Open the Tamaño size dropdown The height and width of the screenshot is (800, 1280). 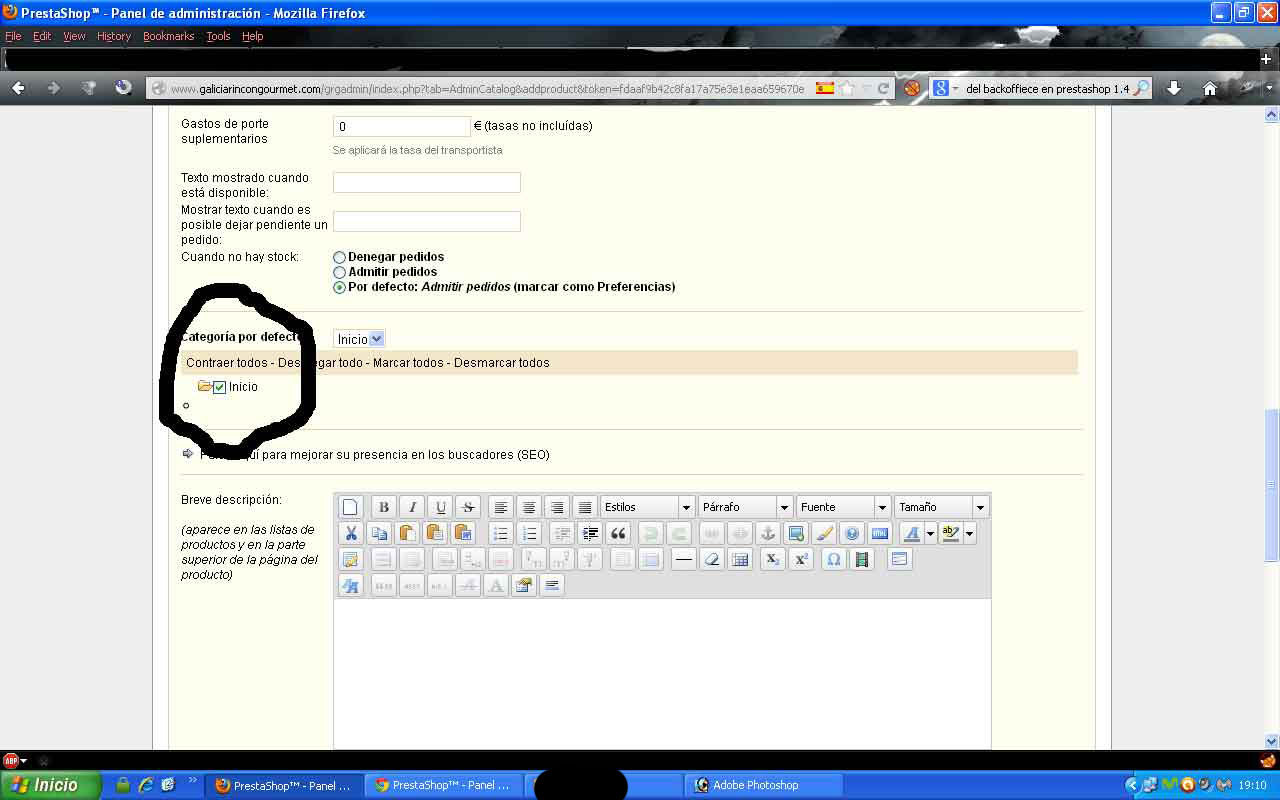click(x=941, y=507)
